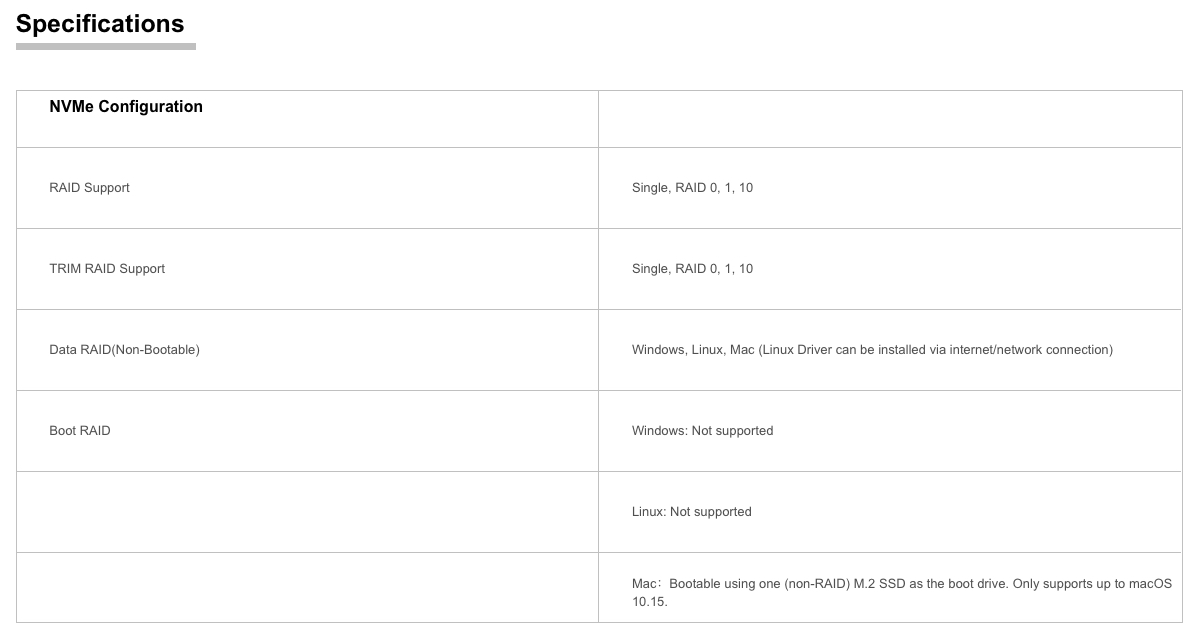Click the word 'Mac' in Mac bootable row
Screen dimensions: 1195x639
[x=643, y=584]
